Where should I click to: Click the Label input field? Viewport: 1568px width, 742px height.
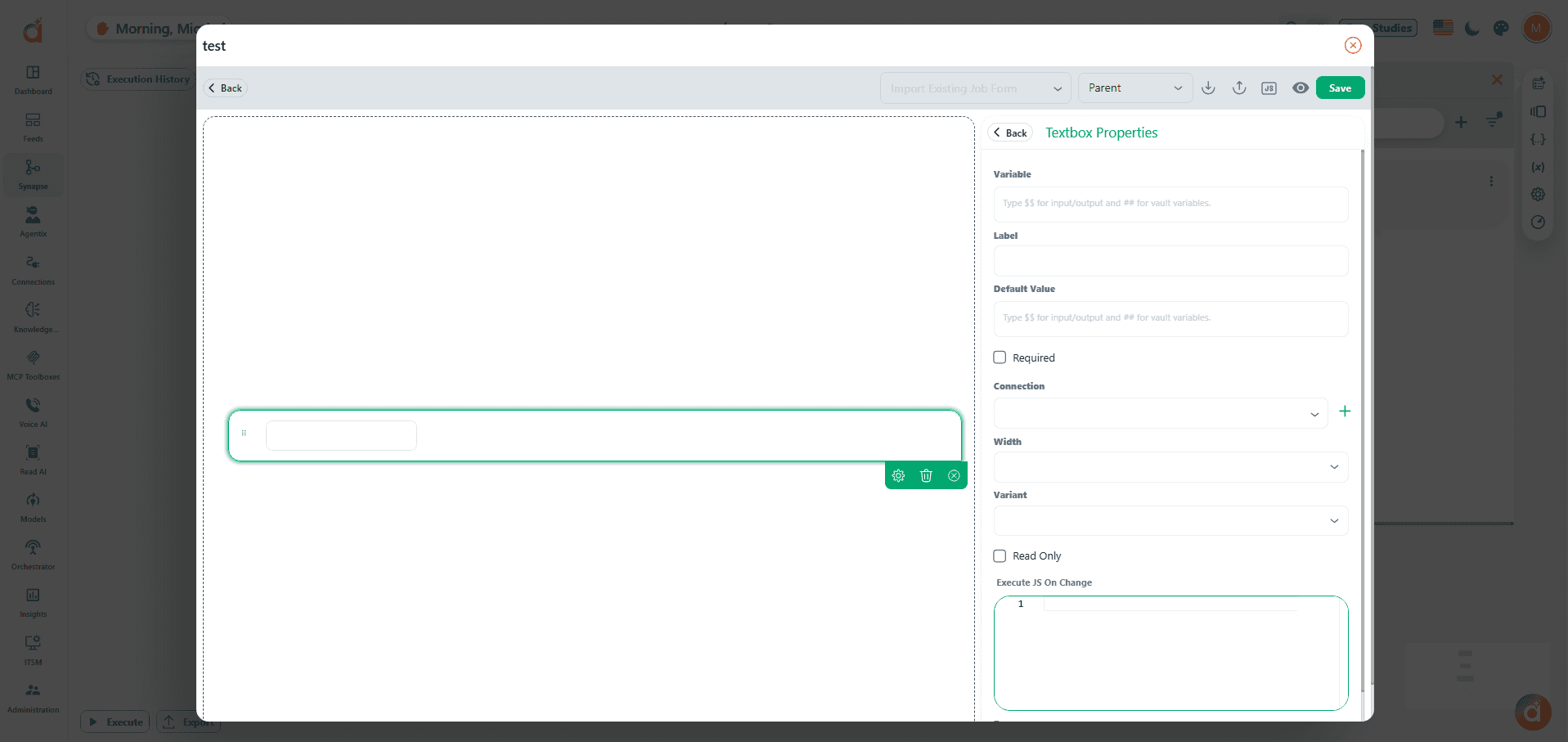[x=1170, y=261]
